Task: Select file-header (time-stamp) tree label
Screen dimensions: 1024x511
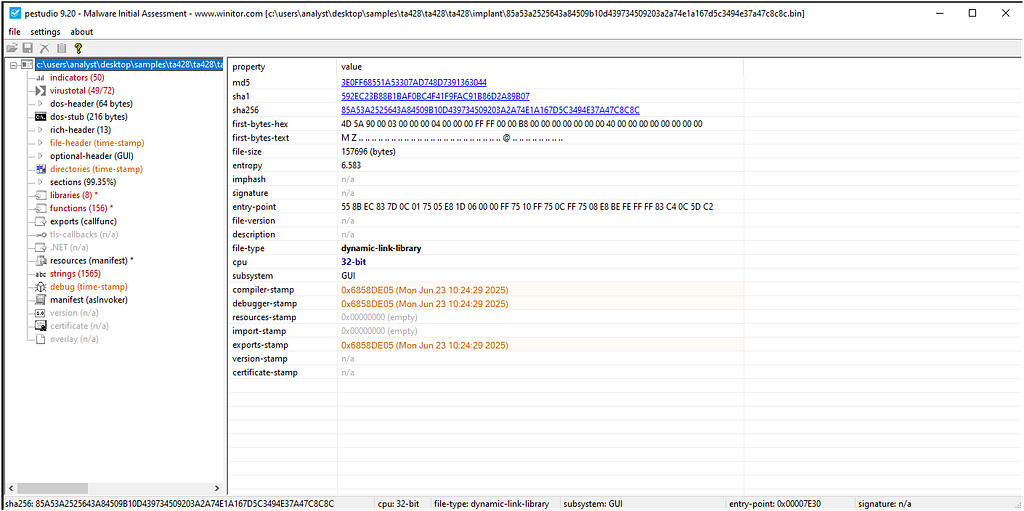Action: pos(97,143)
